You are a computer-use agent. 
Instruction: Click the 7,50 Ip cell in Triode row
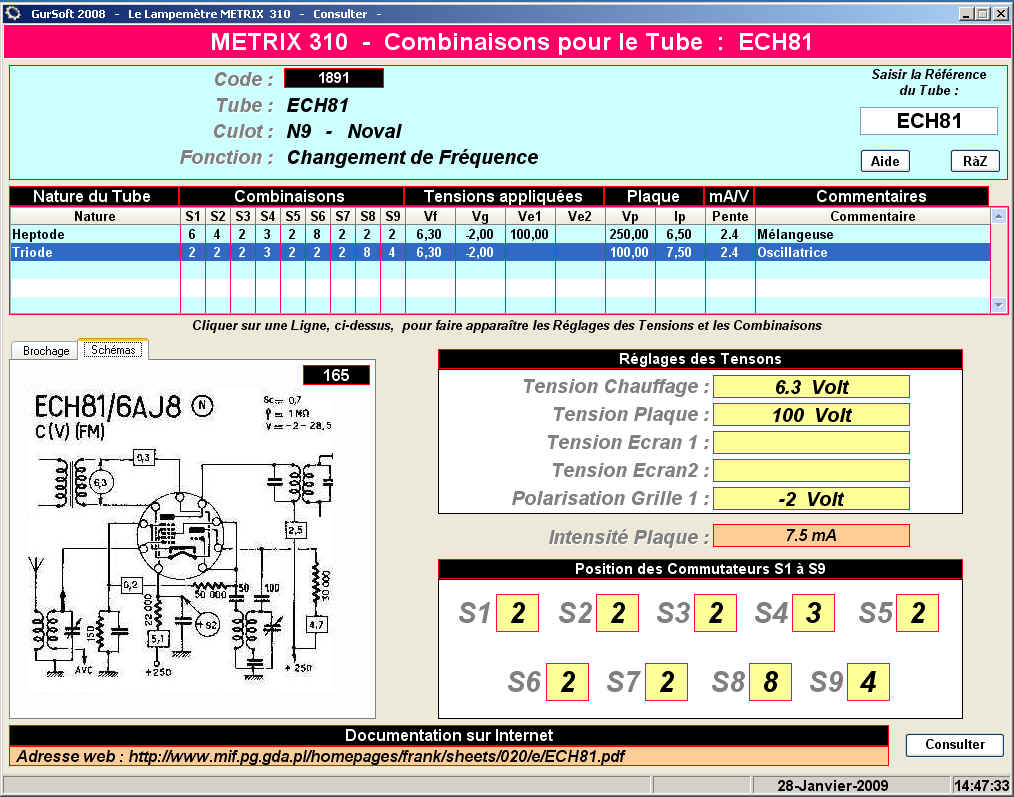click(680, 252)
